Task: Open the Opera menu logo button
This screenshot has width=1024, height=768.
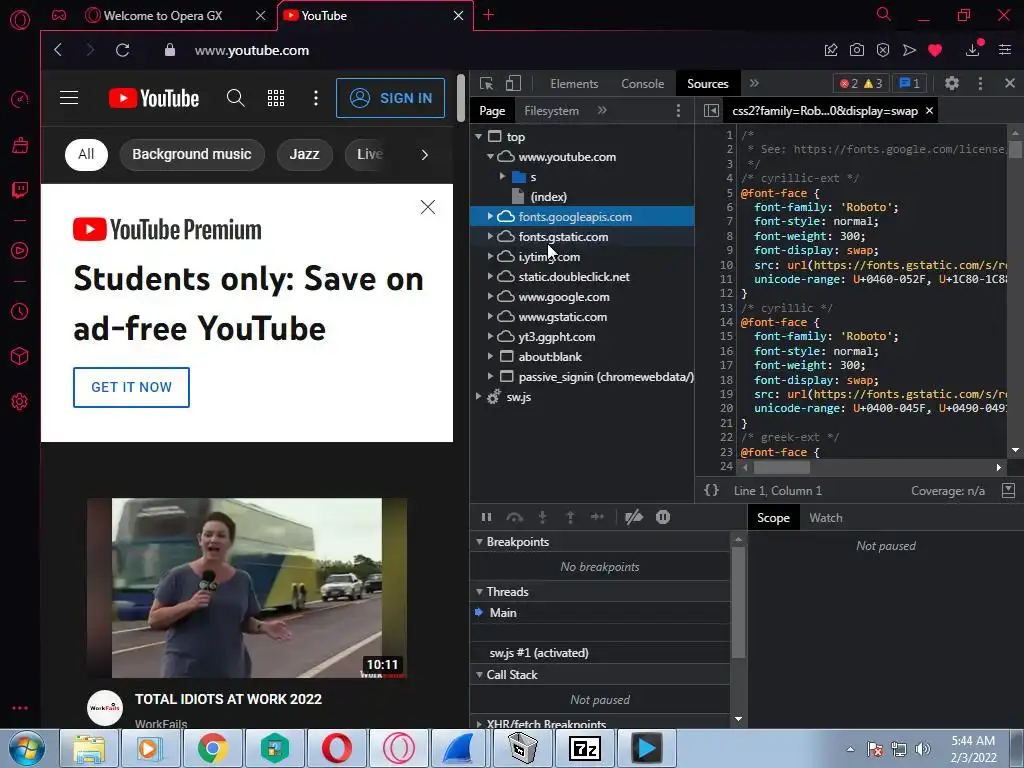Action: click(20, 20)
